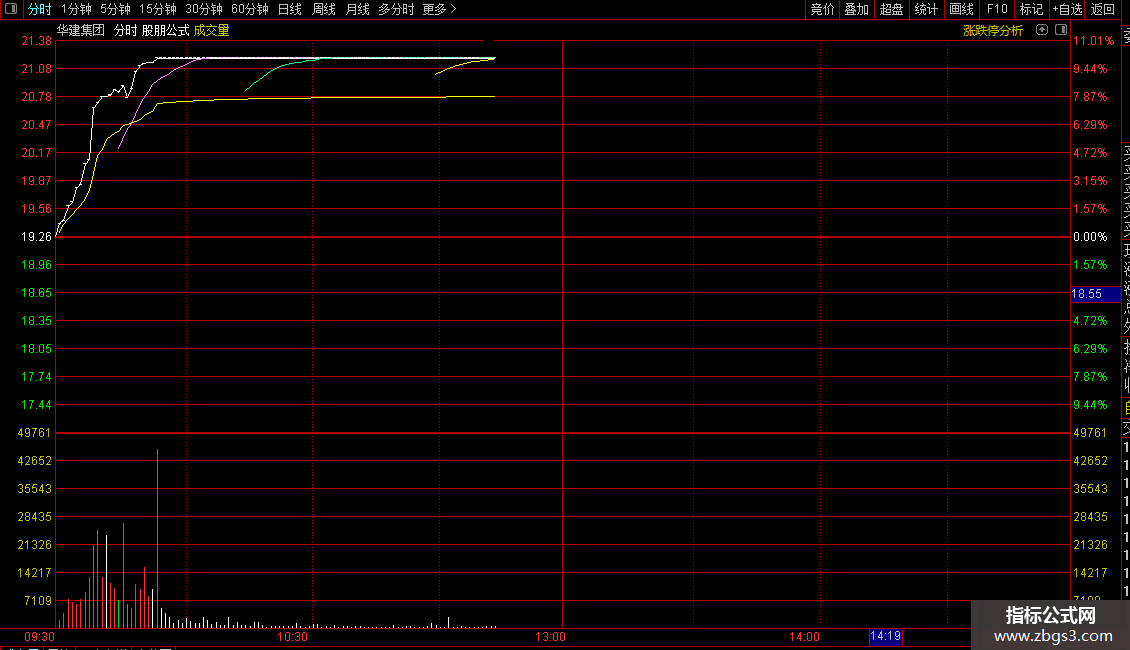The width and height of the screenshot is (1130, 650).
Task: Click the 0.00% percentage label
Action: point(1090,237)
